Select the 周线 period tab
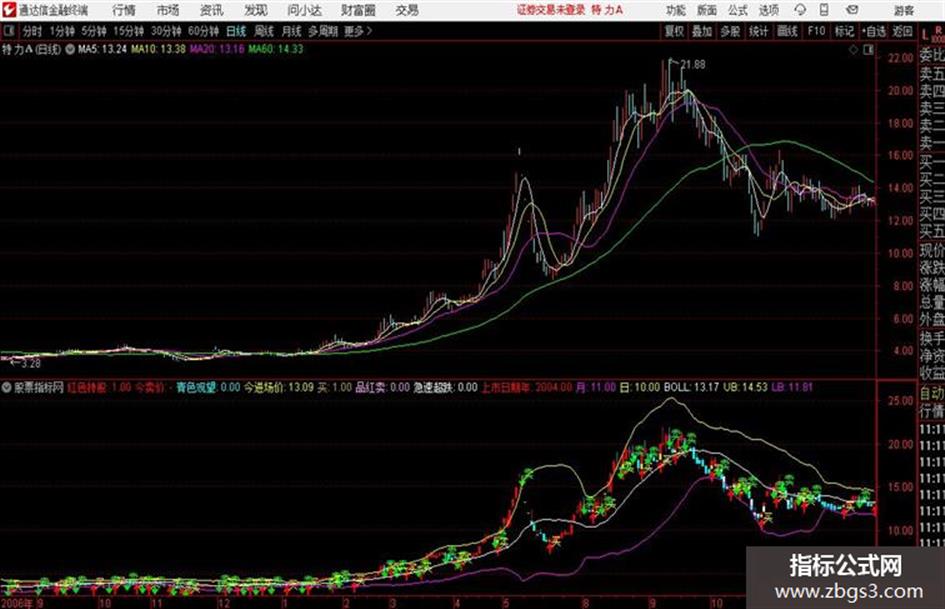Viewport: 945px width, 609px height. pyautogui.click(x=264, y=31)
